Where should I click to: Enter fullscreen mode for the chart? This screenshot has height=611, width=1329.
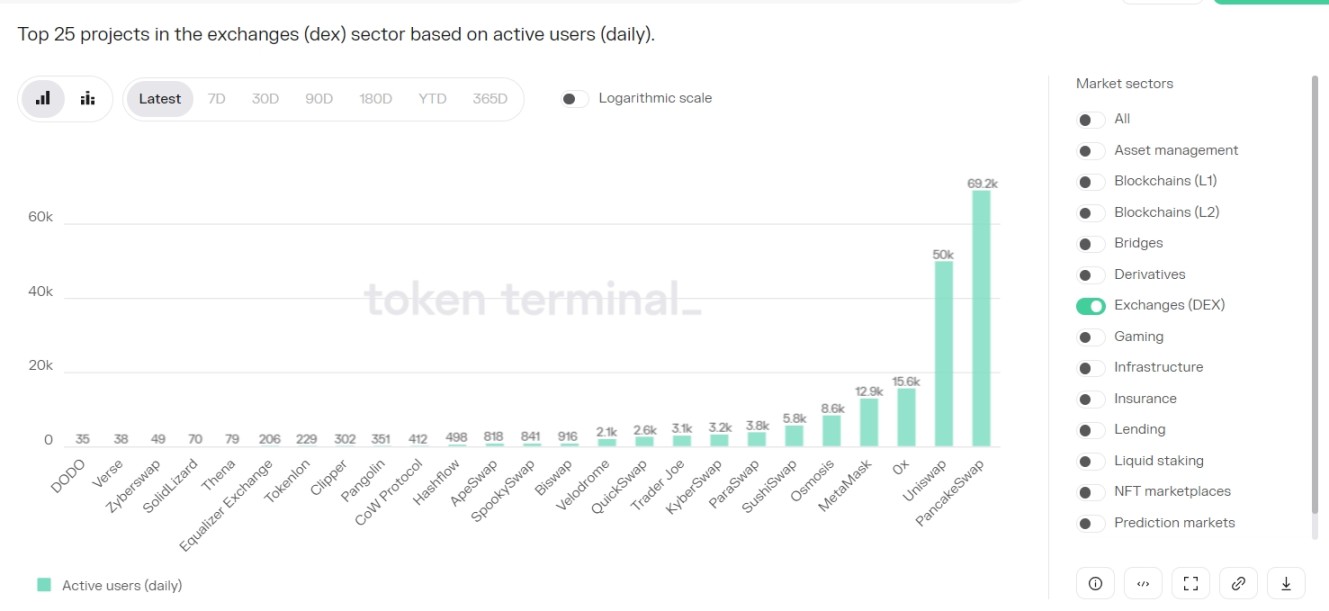click(1191, 583)
